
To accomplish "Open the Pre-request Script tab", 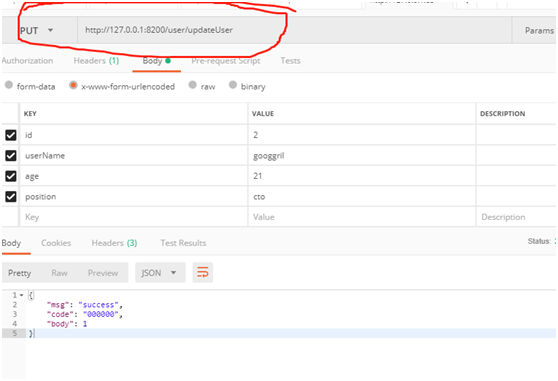I will (226, 61).
